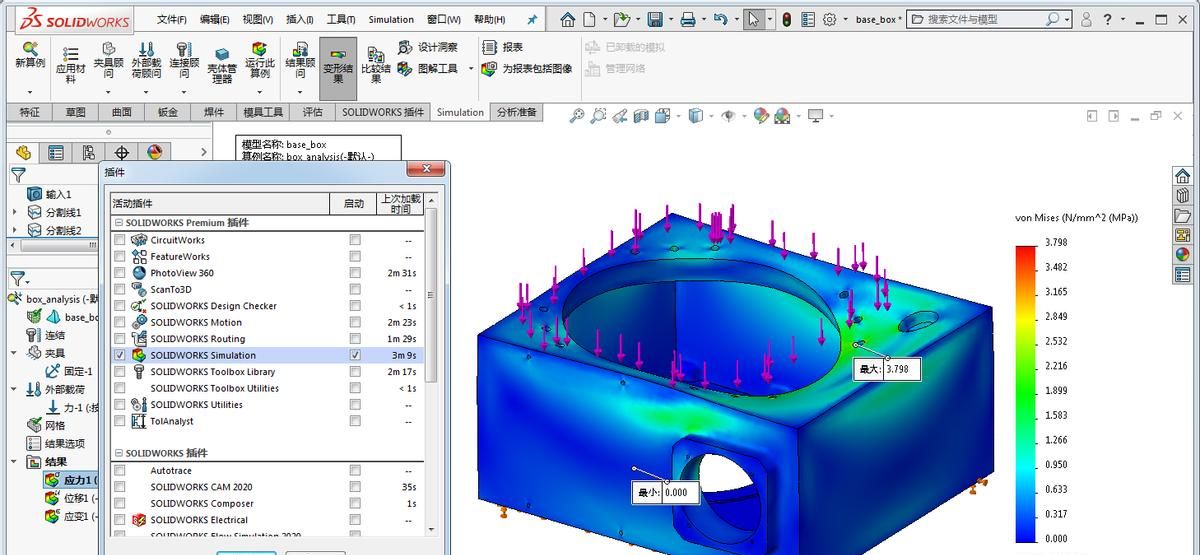
Task: Click the 报表 (Report) icon
Action: (x=503, y=47)
